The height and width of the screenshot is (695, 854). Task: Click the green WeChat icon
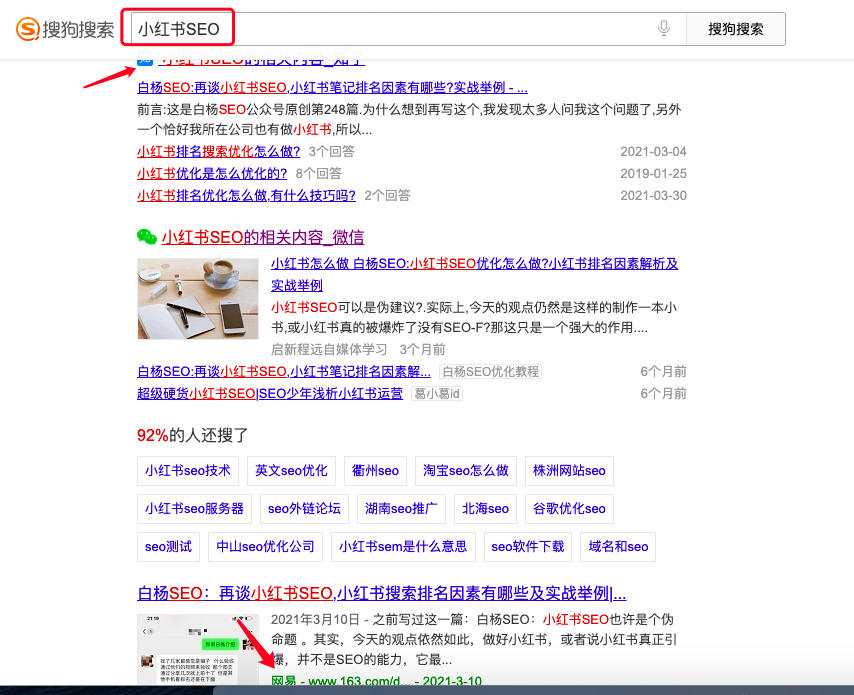pos(147,237)
